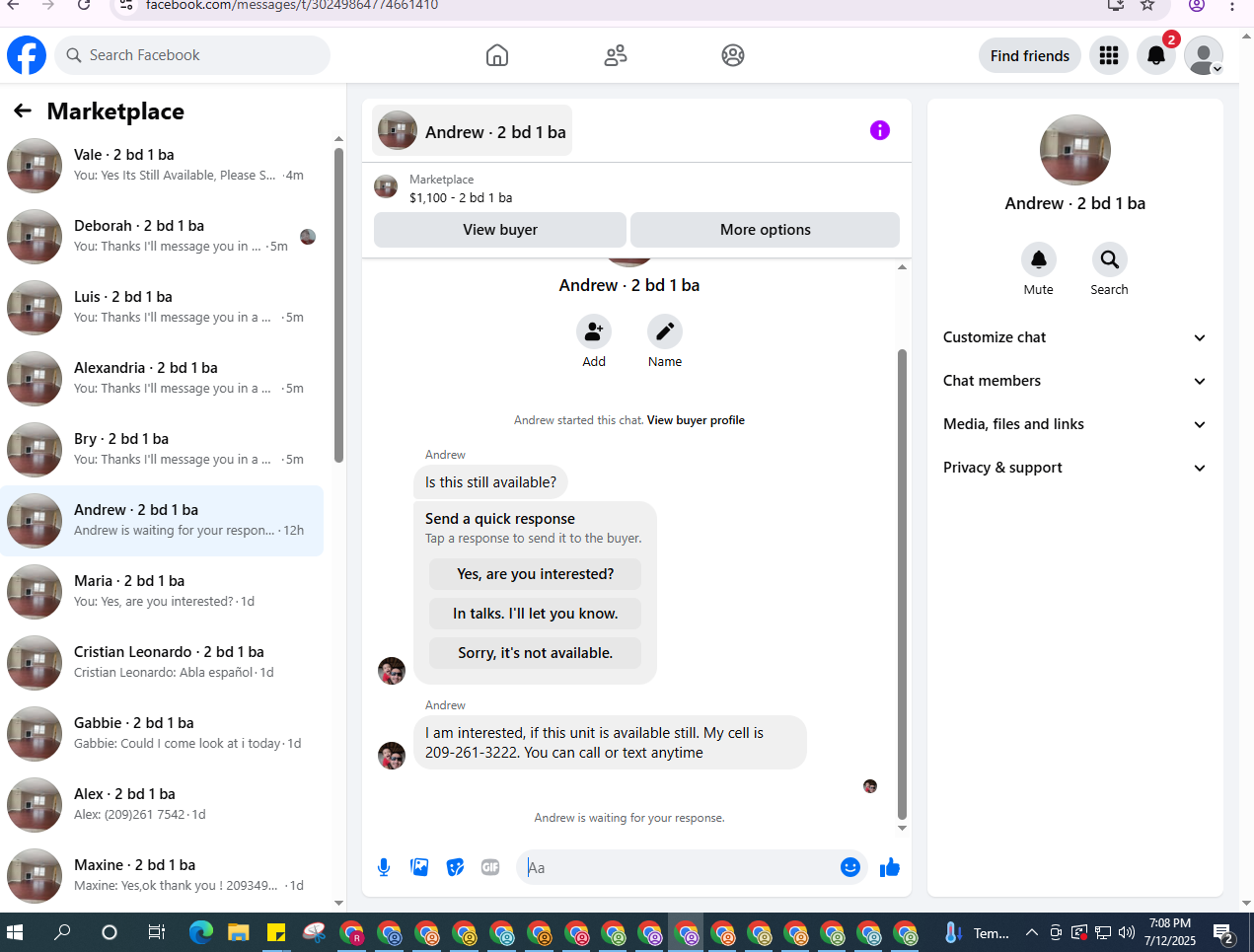Click the Andrew chat header title

point(495,132)
